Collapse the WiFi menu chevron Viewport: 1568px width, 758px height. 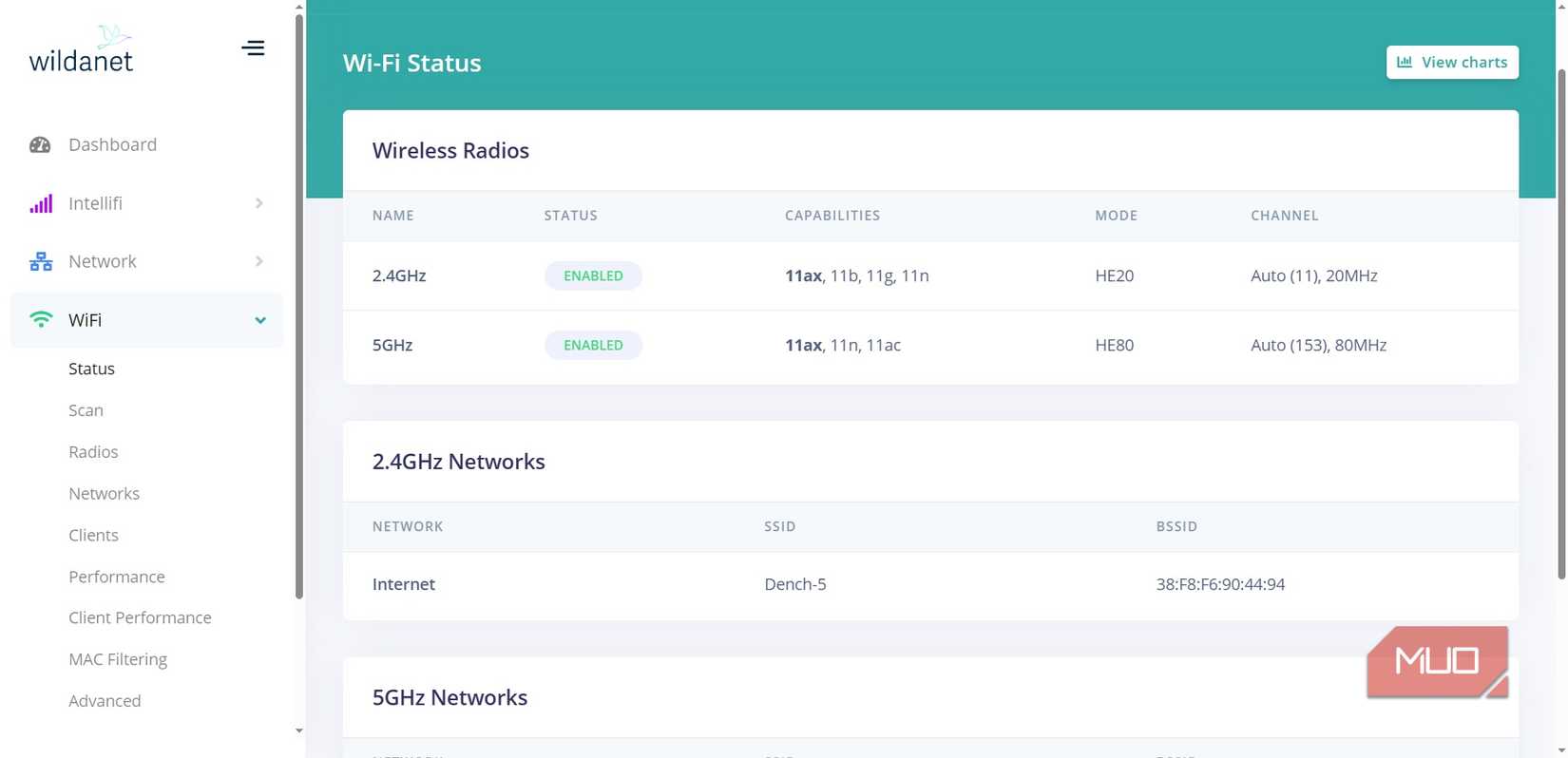click(x=260, y=320)
